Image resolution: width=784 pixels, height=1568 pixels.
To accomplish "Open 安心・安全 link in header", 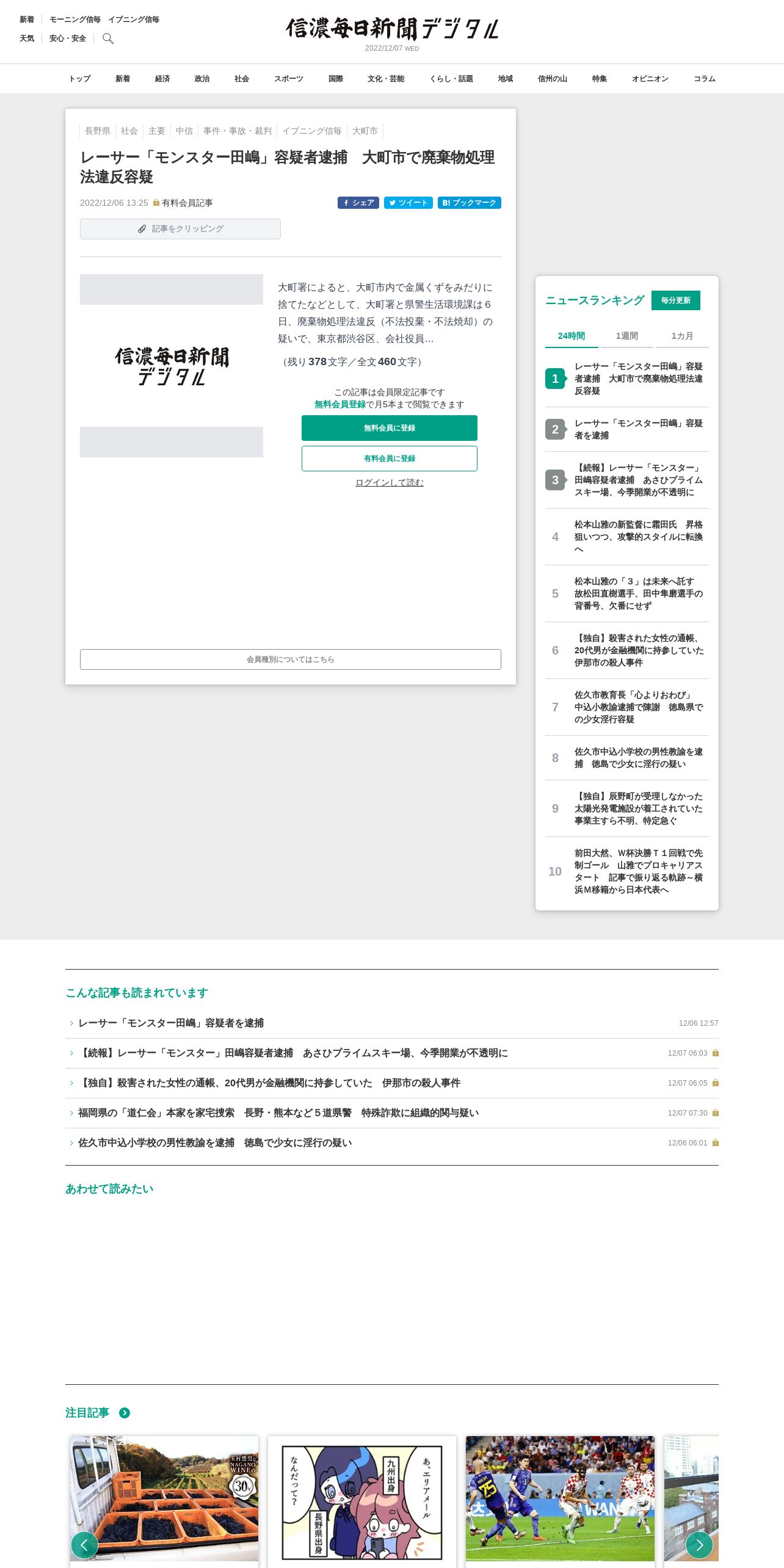I will 68,38.
